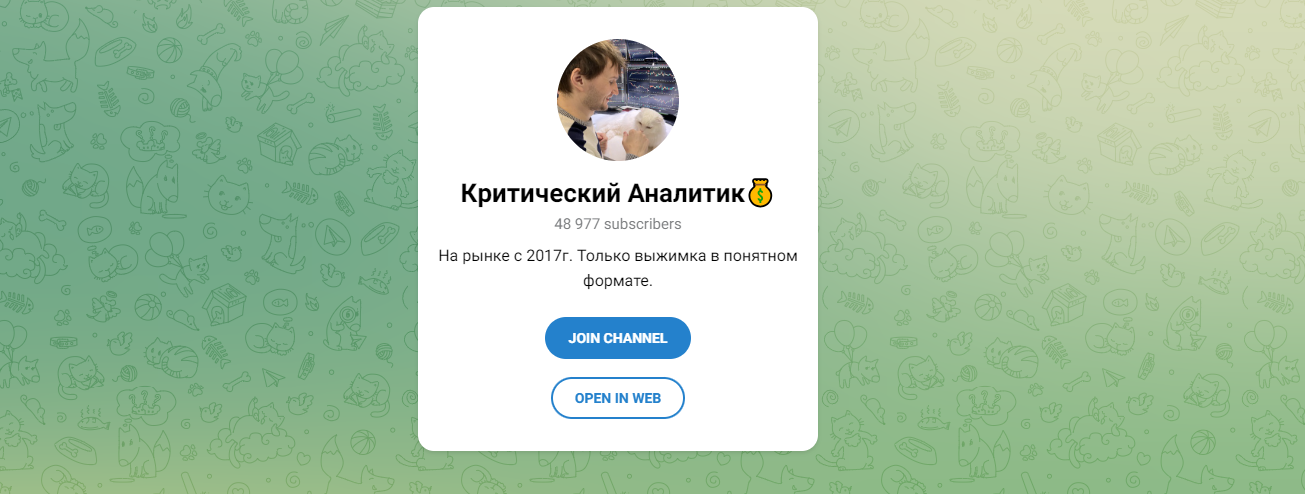Click the channel title Критический Аналитик
Screen dimensions: 1305x494
604,193
